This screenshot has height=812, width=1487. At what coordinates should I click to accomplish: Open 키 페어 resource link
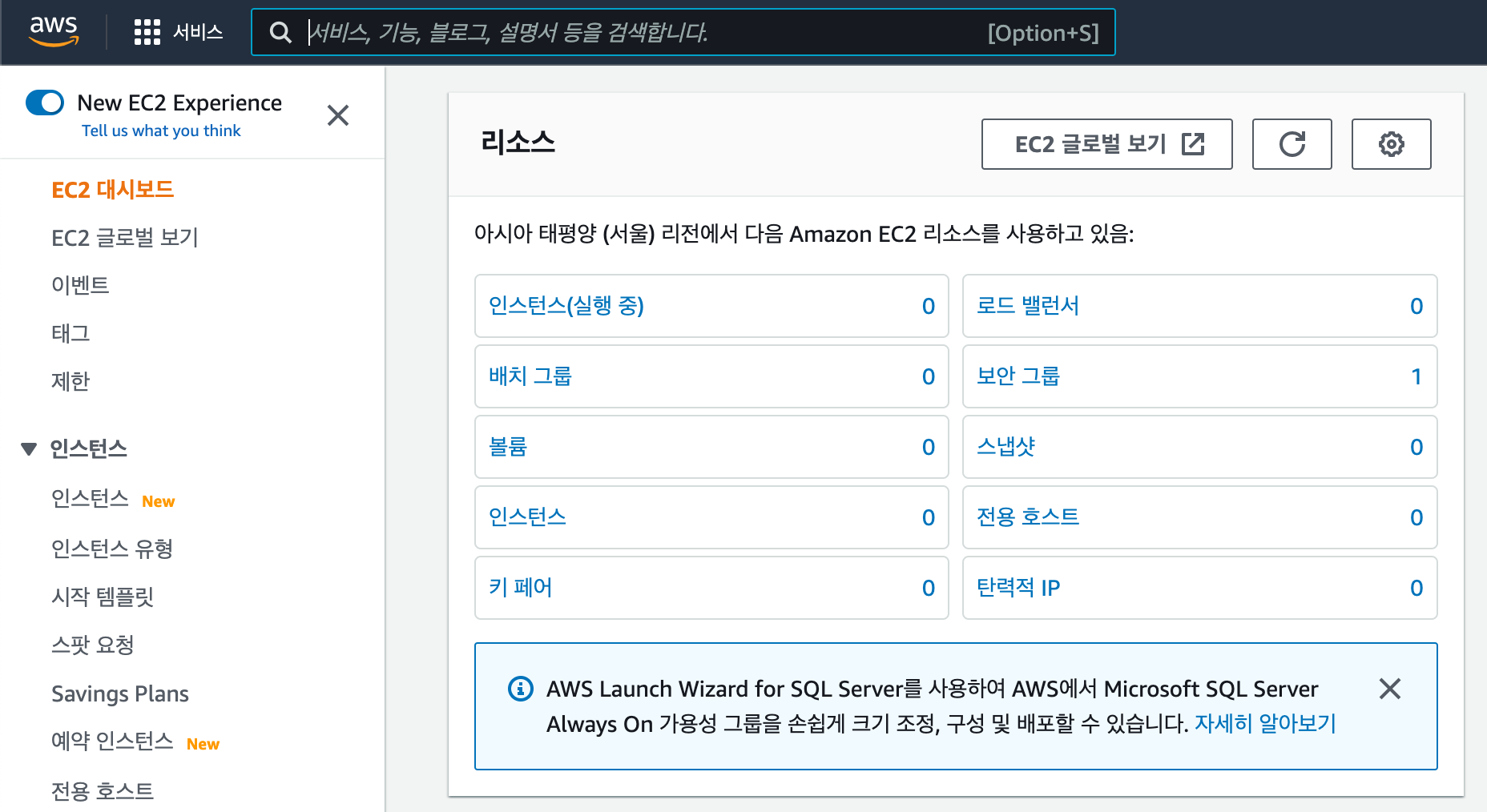pos(521,588)
